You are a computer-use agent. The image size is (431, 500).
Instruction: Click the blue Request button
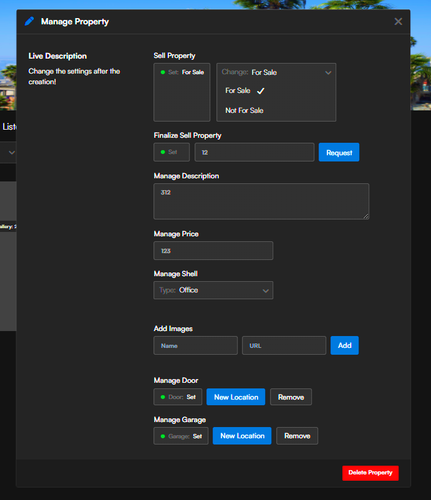tap(339, 152)
